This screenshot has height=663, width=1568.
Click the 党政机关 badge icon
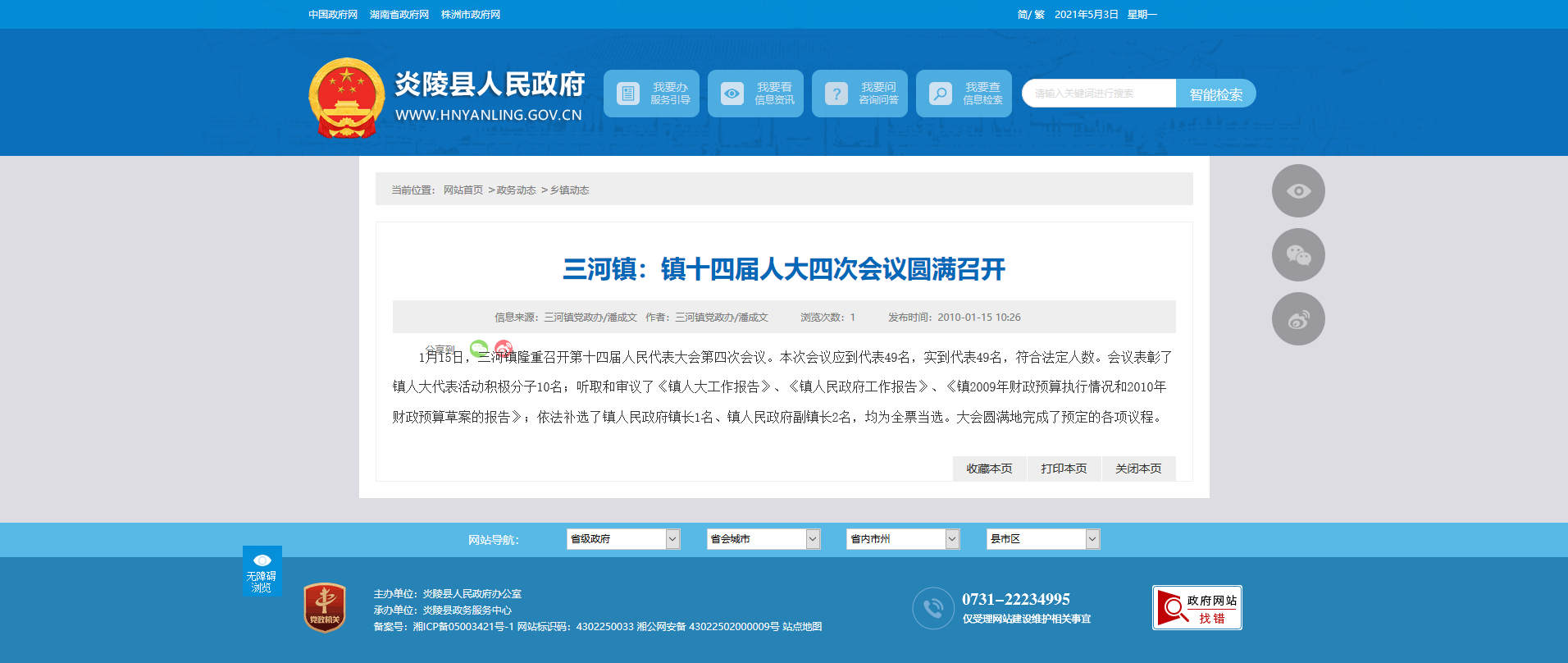pyautogui.click(x=325, y=607)
